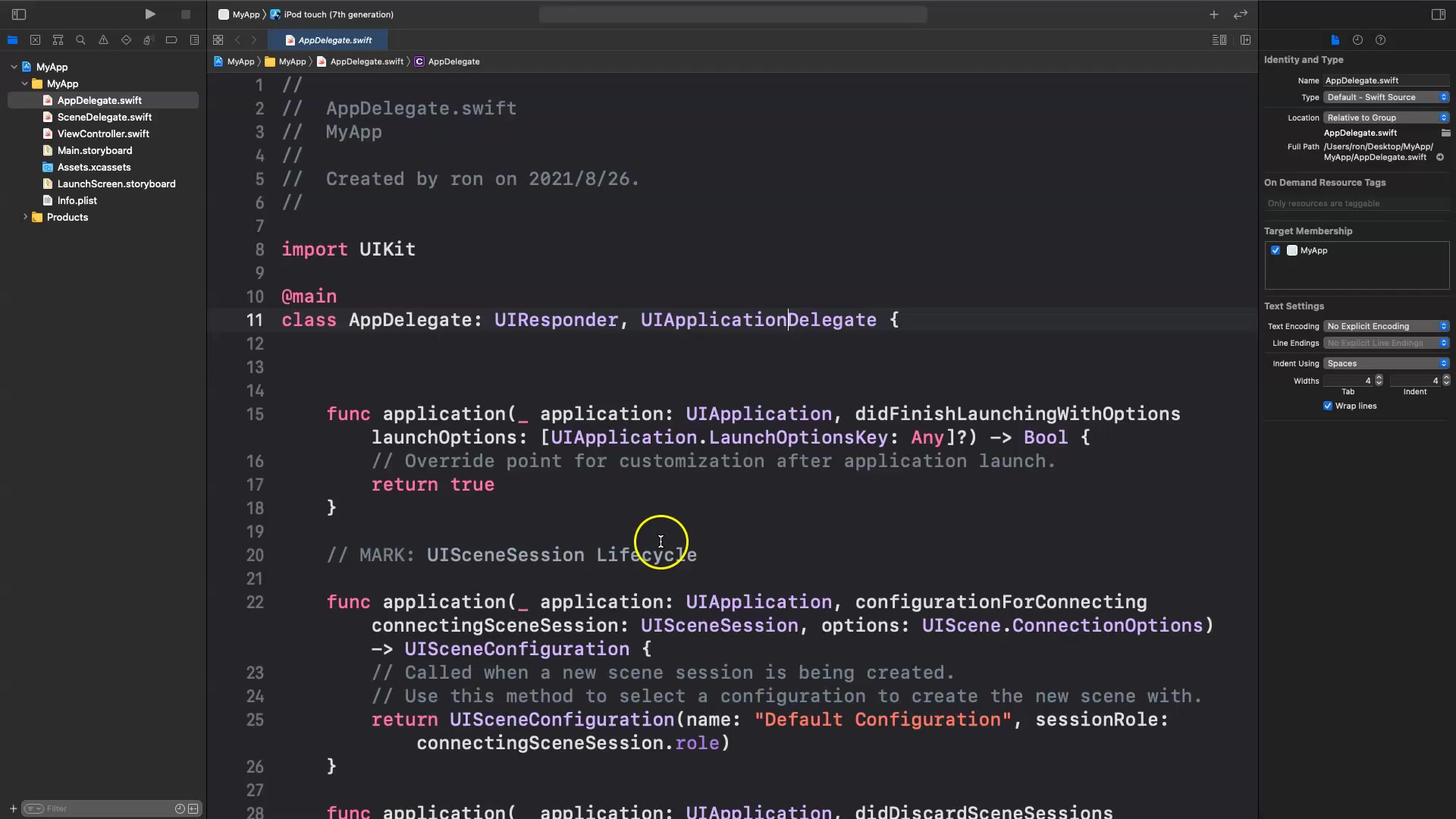This screenshot has width=1456, height=819.
Task: Click the Add Editor on Right icon
Action: 1245,40
